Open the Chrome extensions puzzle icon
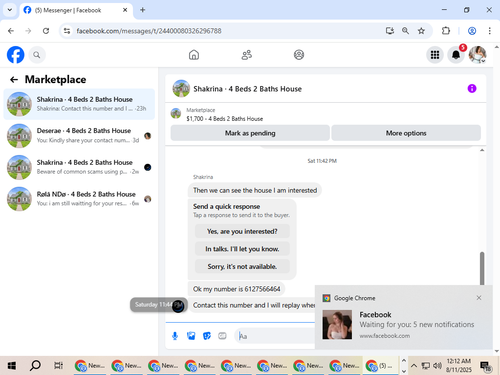 (x=446, y=31)
